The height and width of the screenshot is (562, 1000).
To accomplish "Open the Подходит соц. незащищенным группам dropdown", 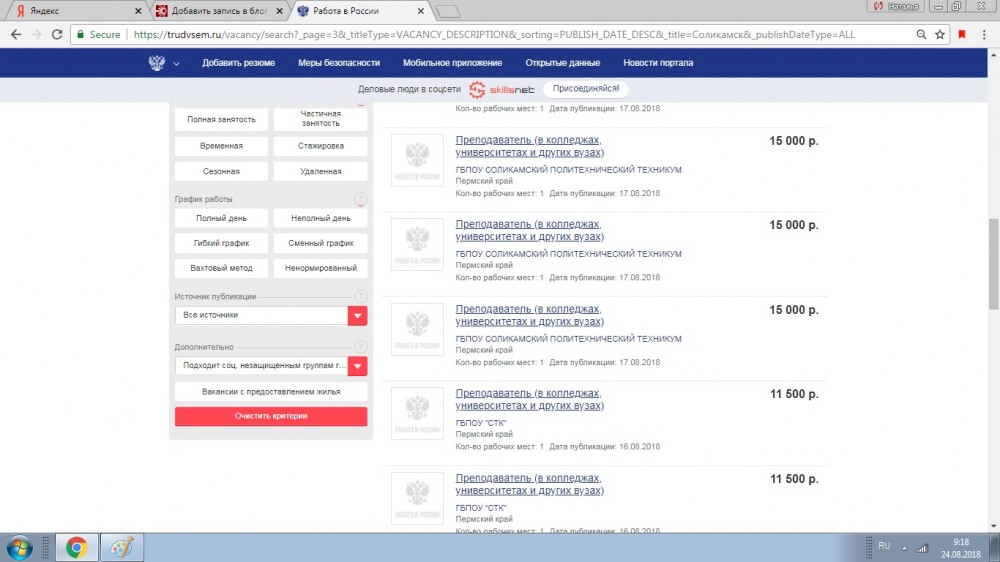I will [357, 366].
